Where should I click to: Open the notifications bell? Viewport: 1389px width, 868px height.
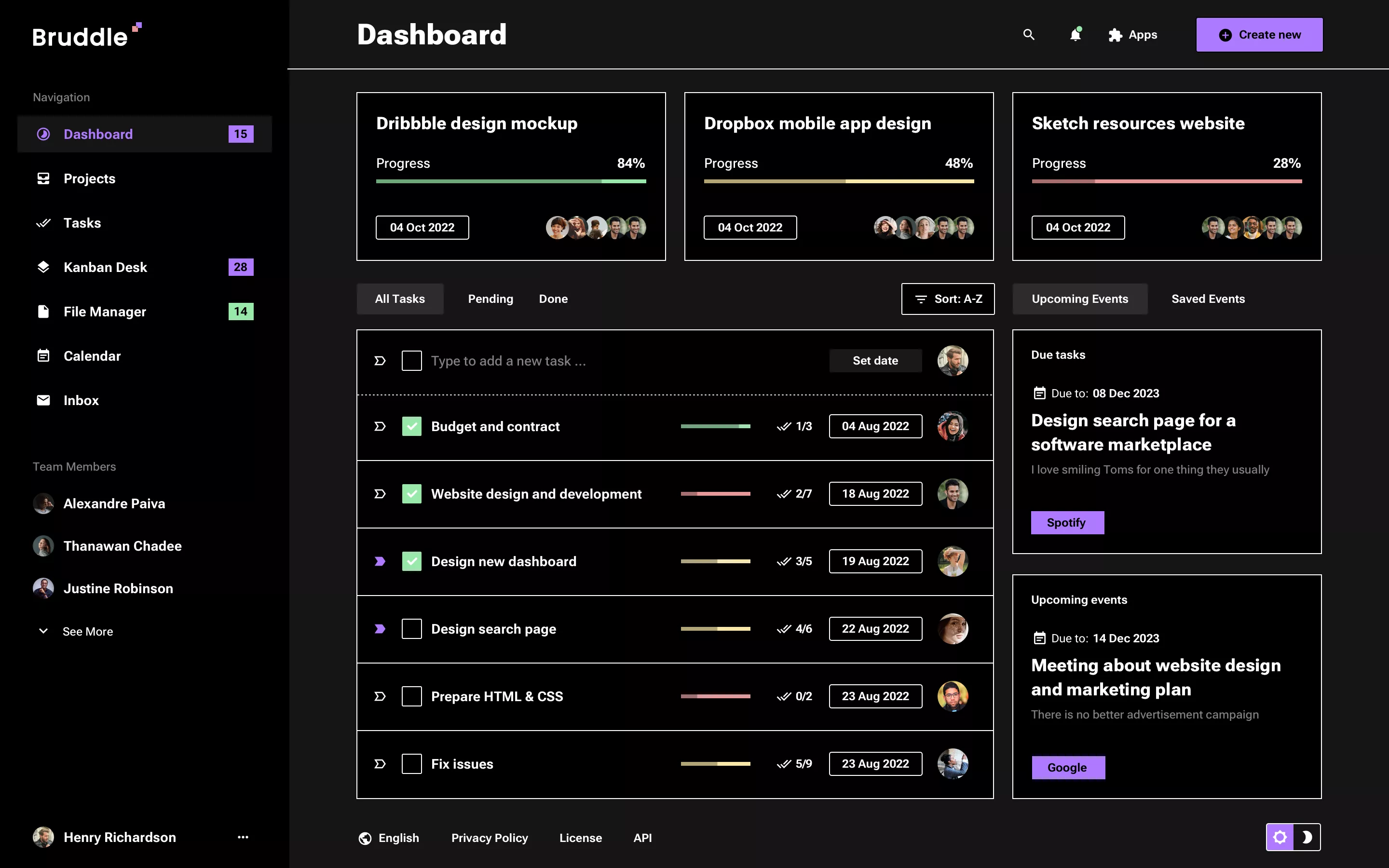(x=1075, y=35)
